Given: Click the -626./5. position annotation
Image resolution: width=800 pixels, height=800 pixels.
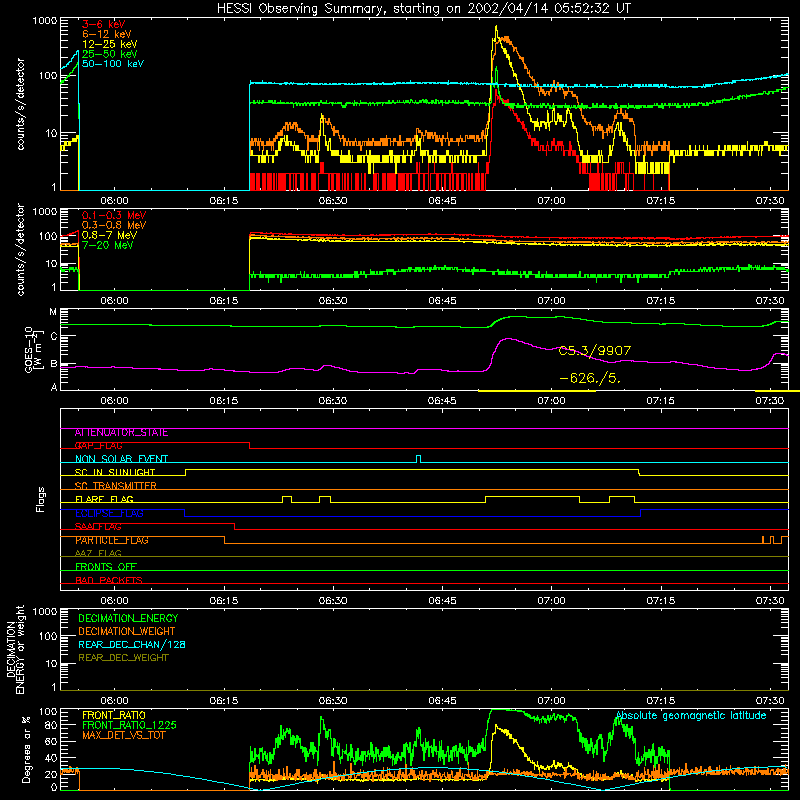Looking at the screenshot, I should pos(590,378).
